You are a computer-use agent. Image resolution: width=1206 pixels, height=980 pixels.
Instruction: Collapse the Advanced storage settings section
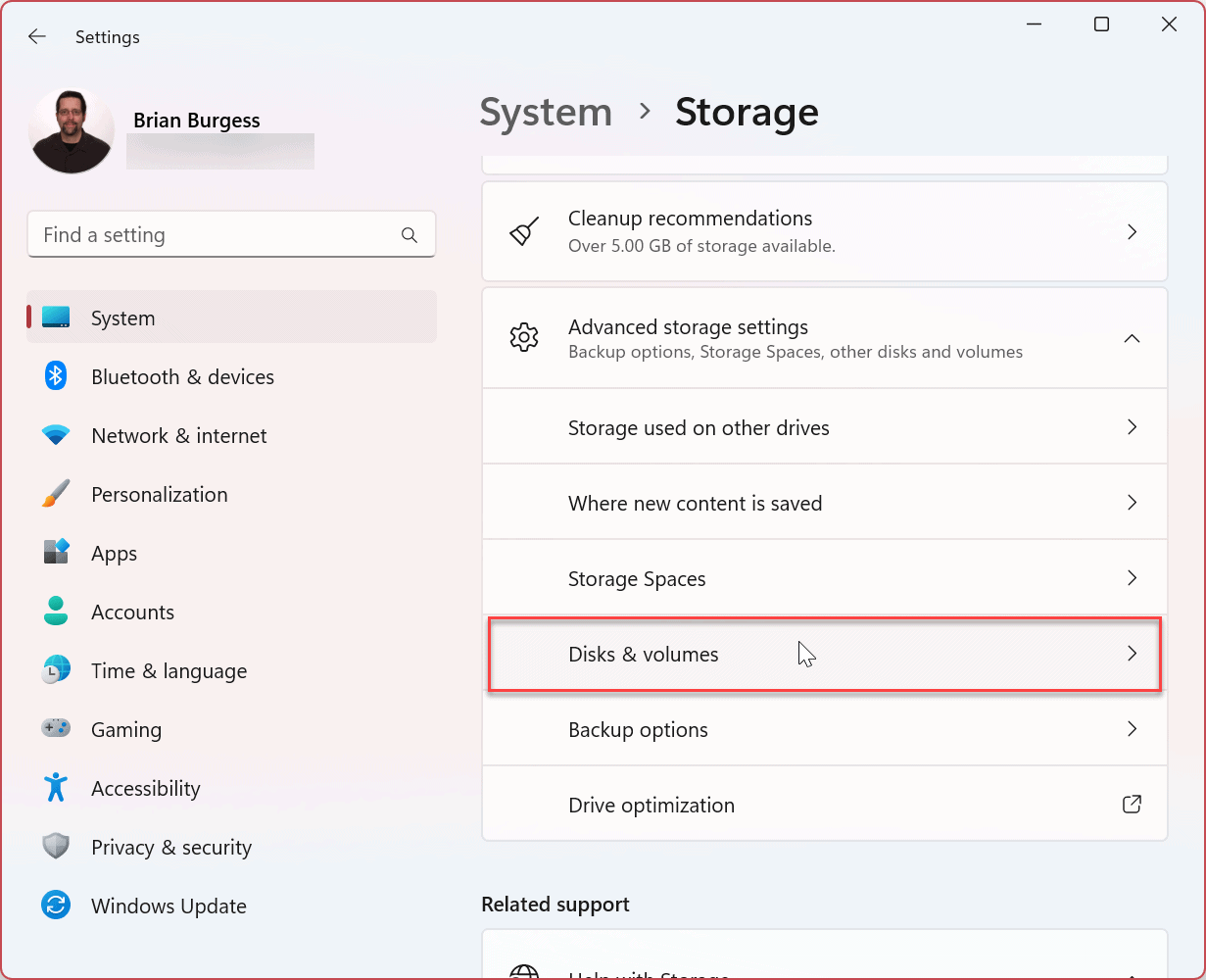(1132, 337)
